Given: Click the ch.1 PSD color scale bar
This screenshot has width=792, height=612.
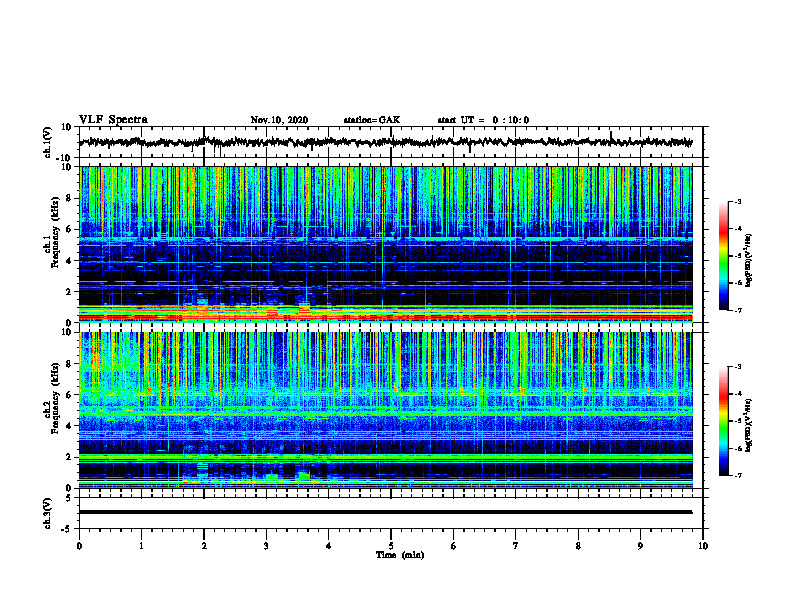Looking at the screenshot, I should tap(724, 256).
